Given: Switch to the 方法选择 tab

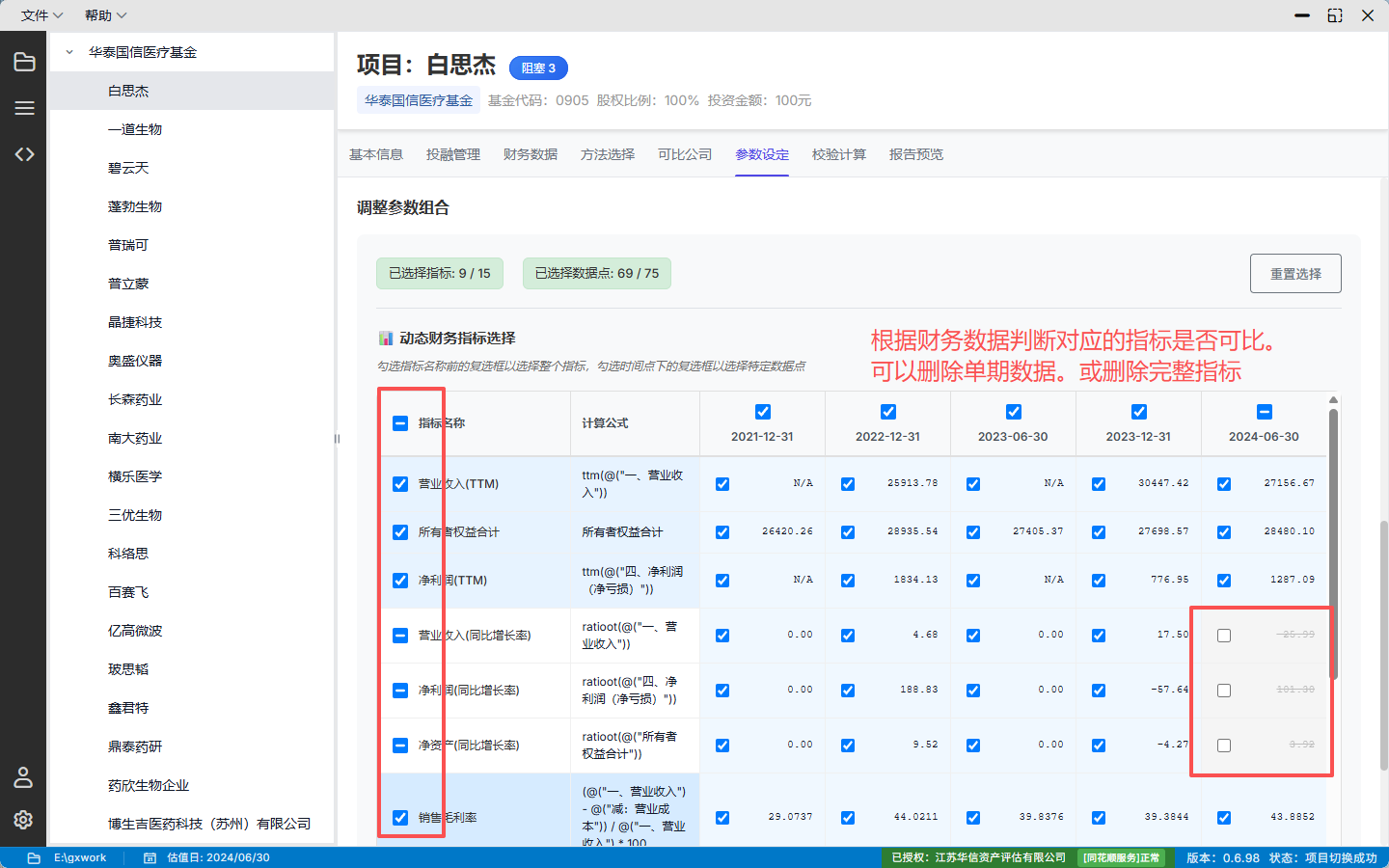Looking at the screenshot, I should [608, 154].
